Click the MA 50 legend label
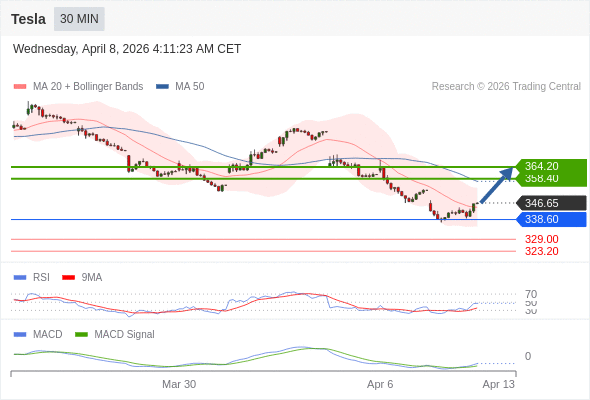This screenshot has height=400, width=590. (x=190, y=87)
